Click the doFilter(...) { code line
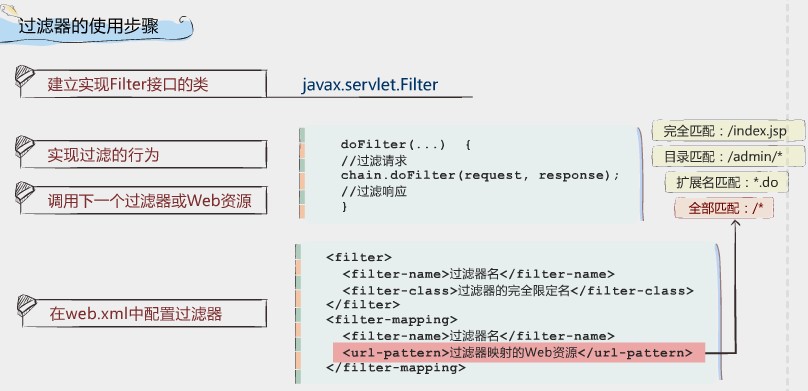This screenshot has height=391, width=808. 406,145
